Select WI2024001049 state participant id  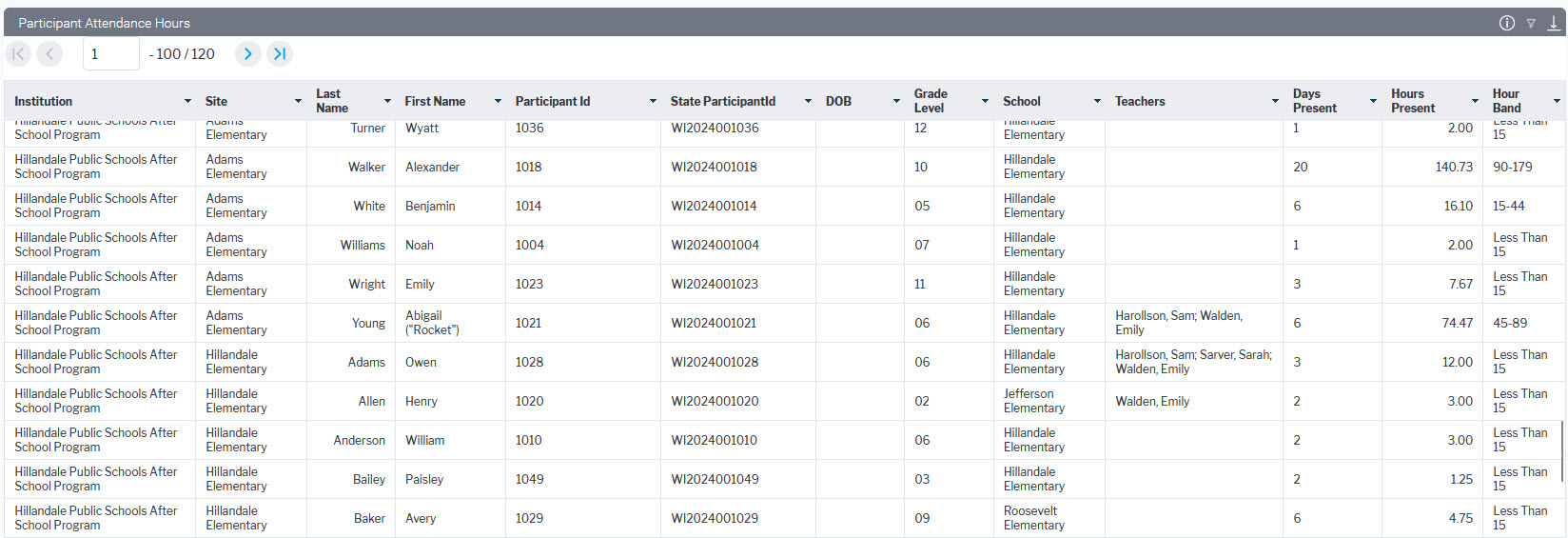pyautogui.click(x=738, y=479)
